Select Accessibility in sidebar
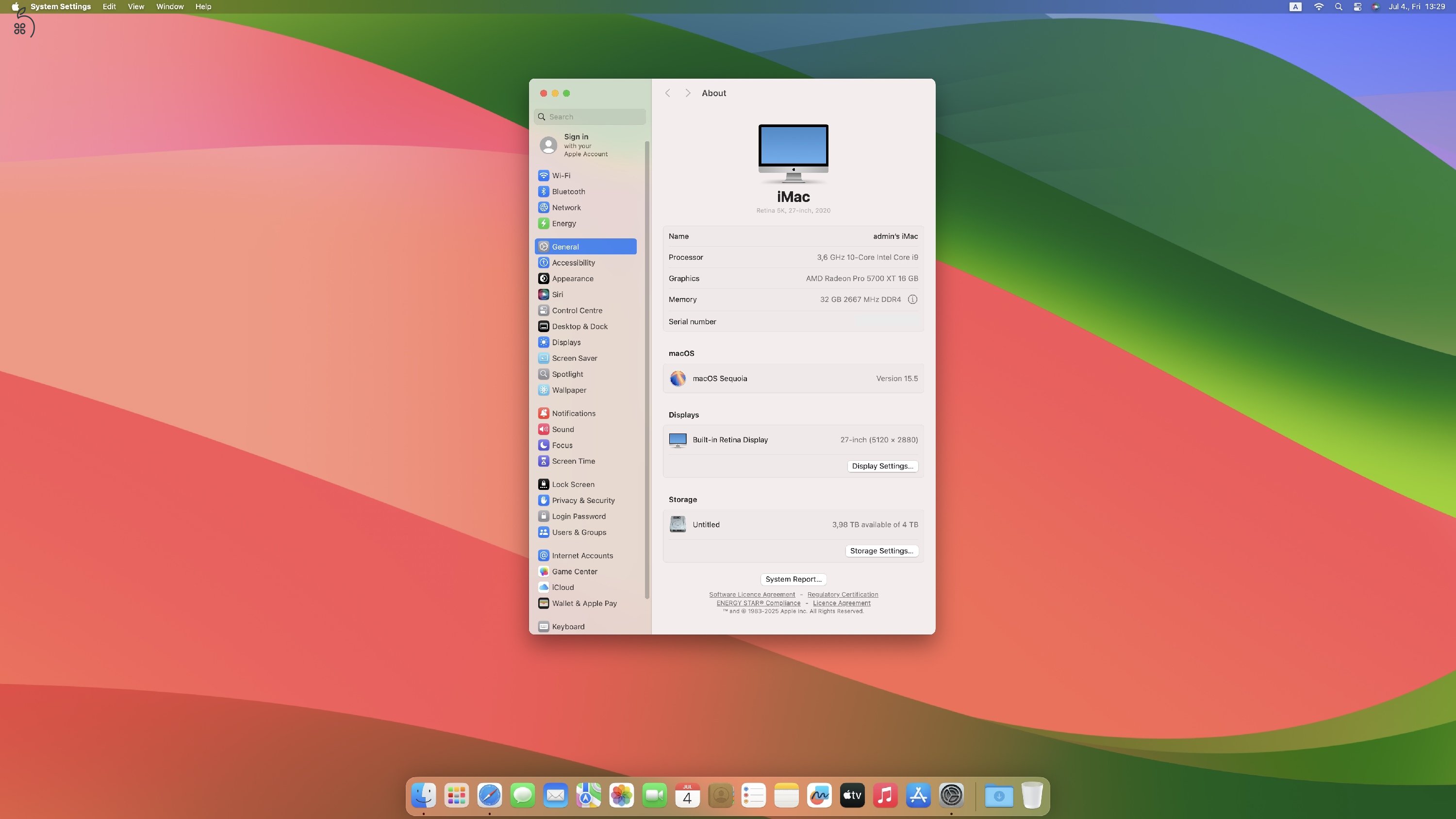The height and width of the screenshot is (819, 1456). [585, 263]
